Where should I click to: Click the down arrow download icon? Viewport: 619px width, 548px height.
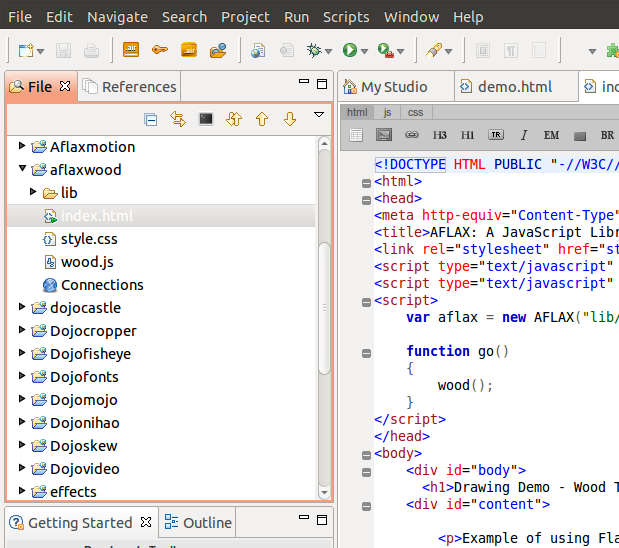[290, 119]
